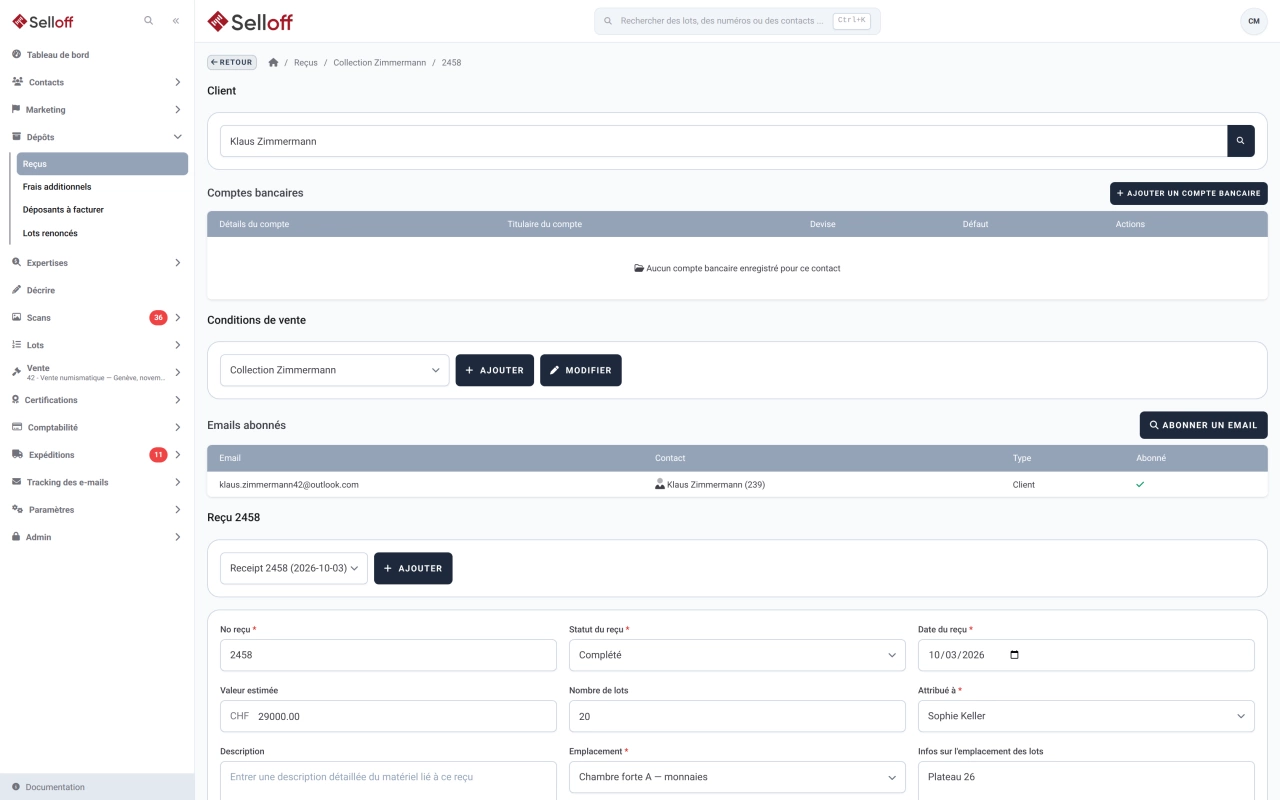Go to home via breadcrumb house icon
Screen dimensions: 1280x800
point(274,63)
